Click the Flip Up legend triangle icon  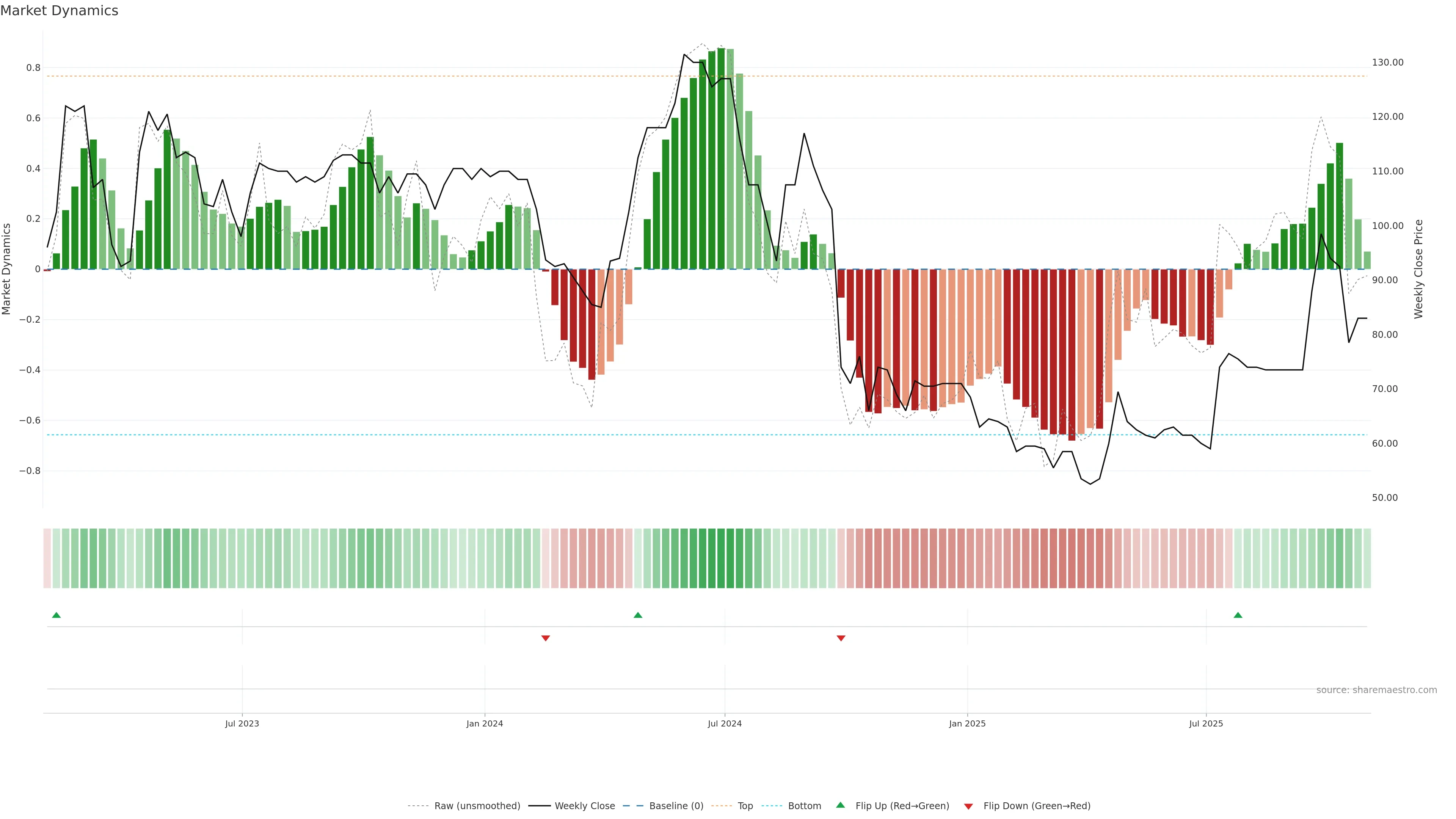(x=841, y=805)
